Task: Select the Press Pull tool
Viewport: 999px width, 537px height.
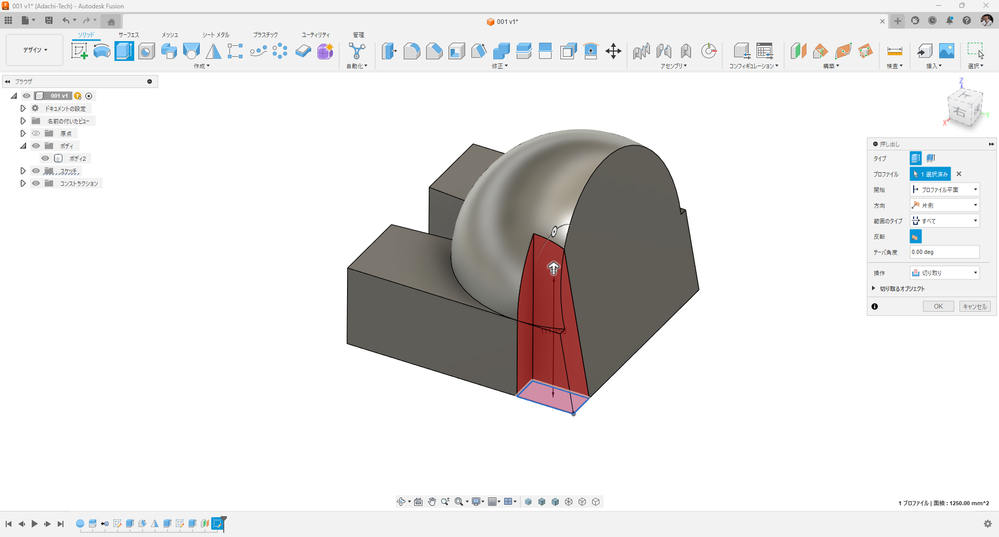Action: tap(389, 51)
